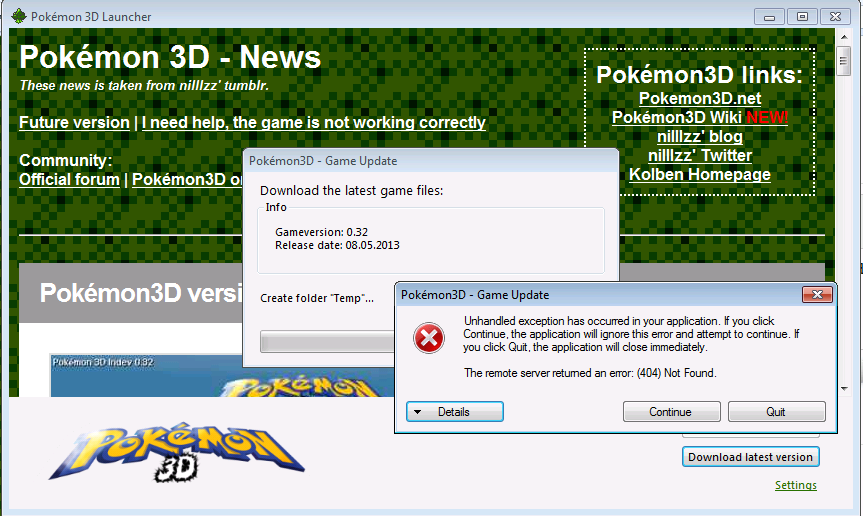
Task: Click the news page scrollbar thumb
Action: [x=844, y=62]
